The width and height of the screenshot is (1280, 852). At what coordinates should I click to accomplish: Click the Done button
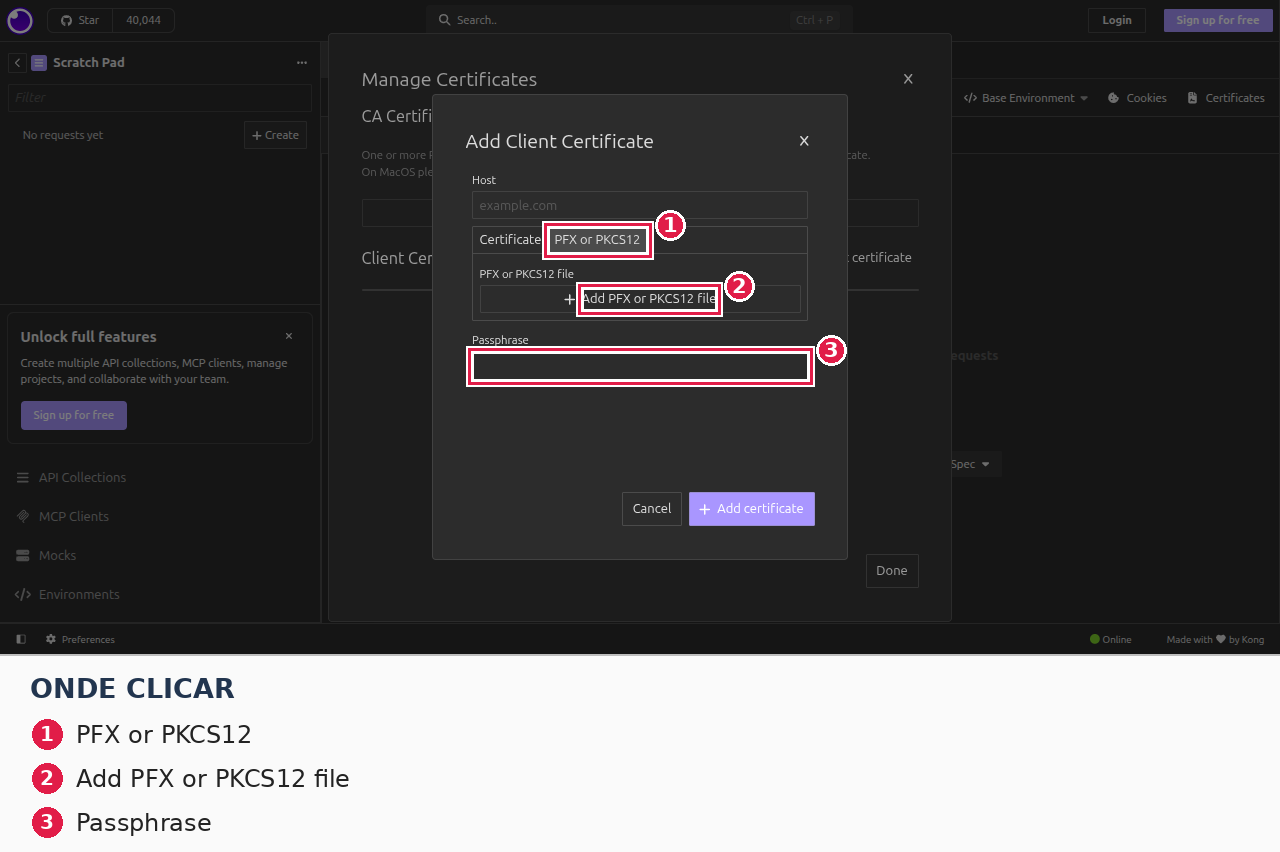[x=892, y=571]
